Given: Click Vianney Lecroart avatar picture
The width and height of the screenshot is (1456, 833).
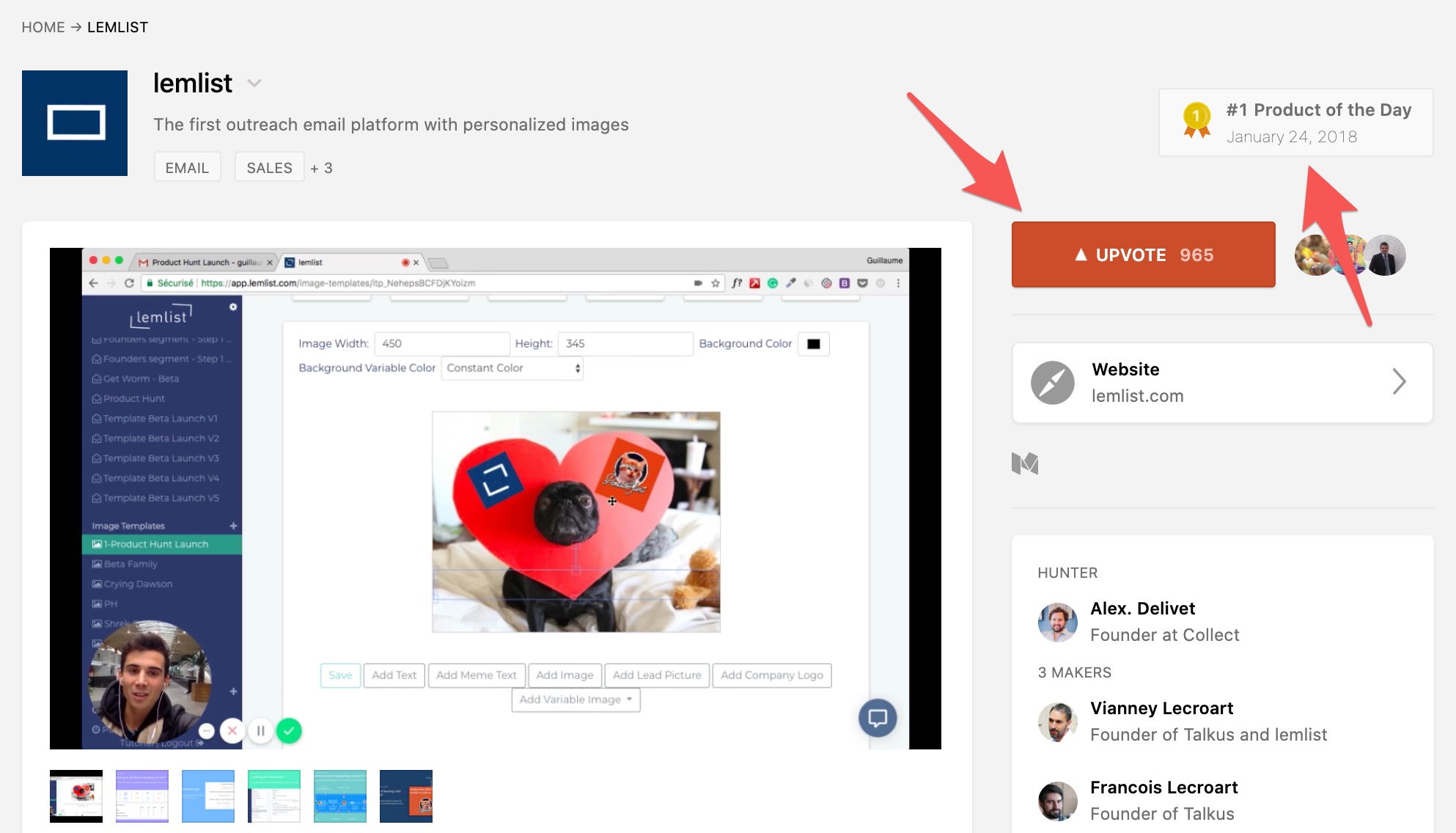Looking at the screenshot, I should coord(1058,722).
